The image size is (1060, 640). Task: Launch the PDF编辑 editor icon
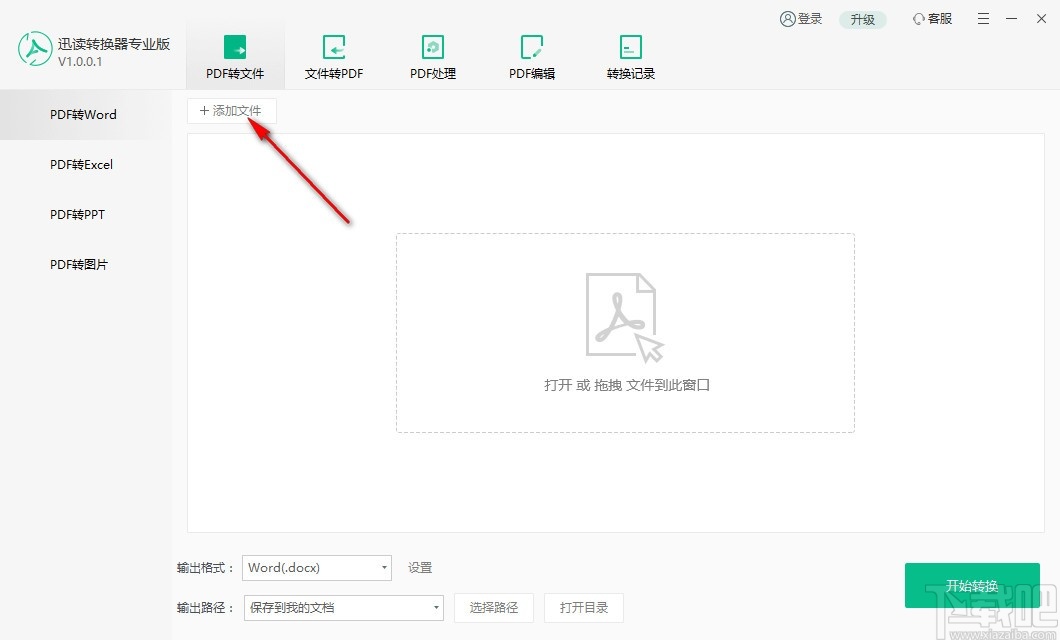[531, 47]
